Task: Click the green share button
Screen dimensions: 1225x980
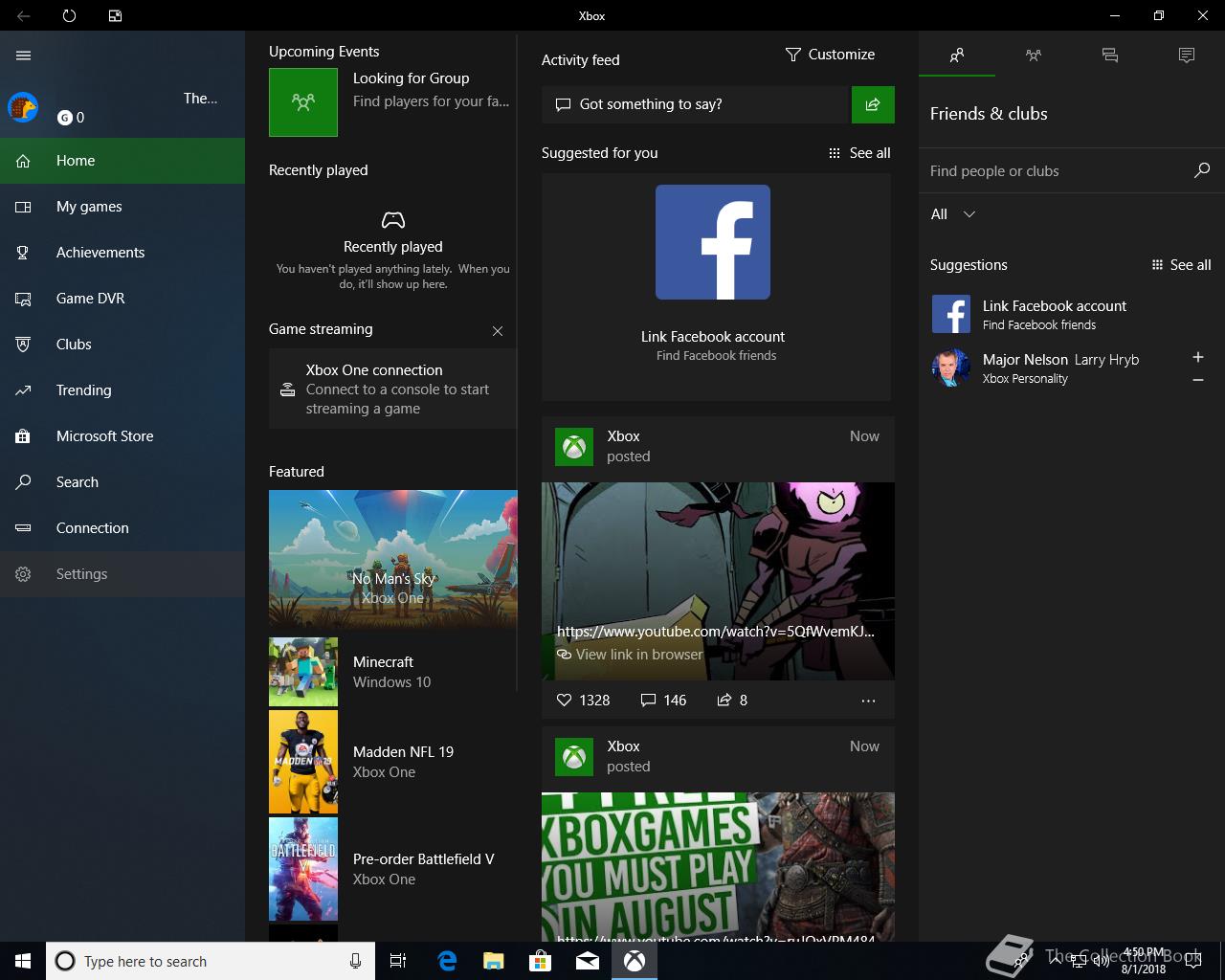Action: pyautogui.click(x=873, y=104)
